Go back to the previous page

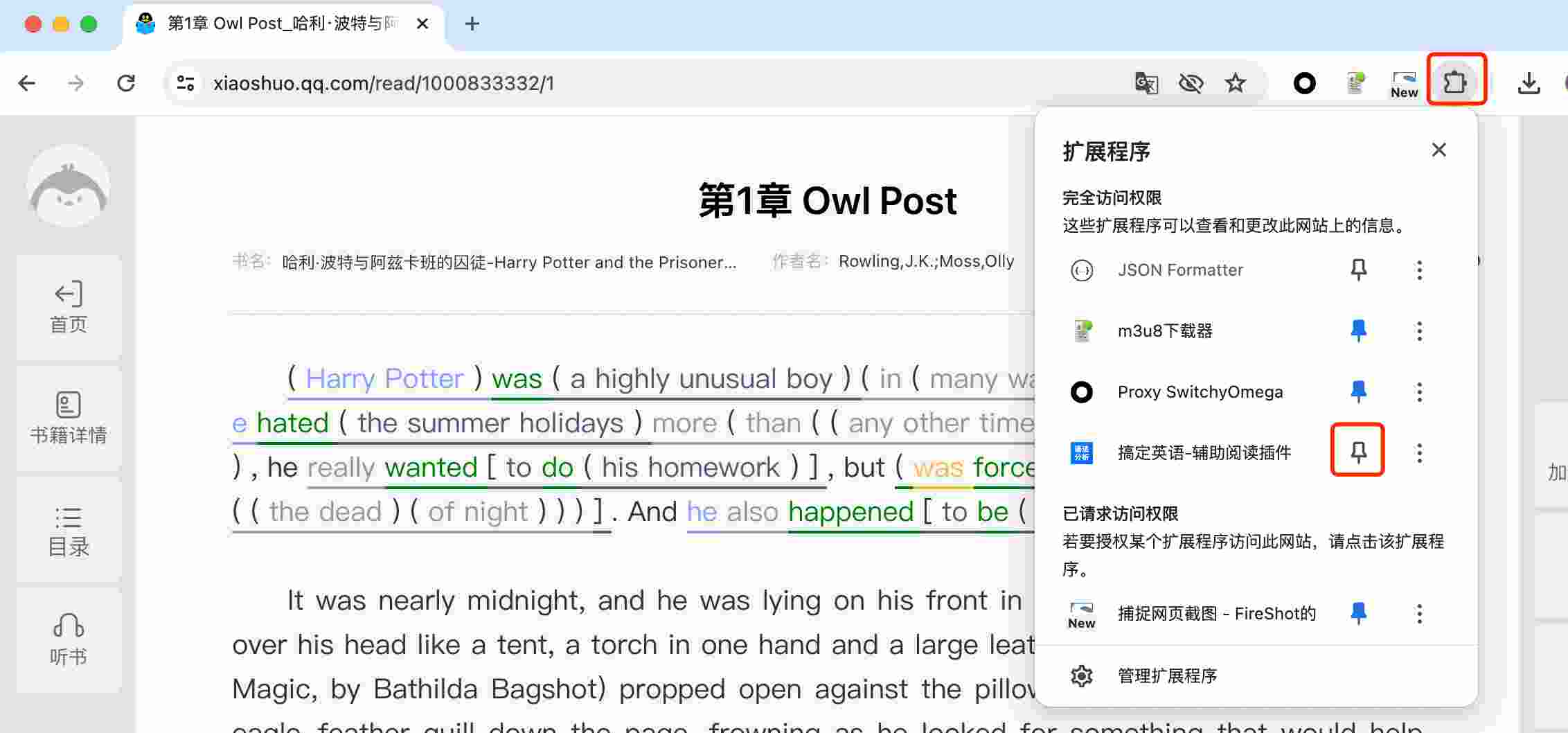[26, 83]
